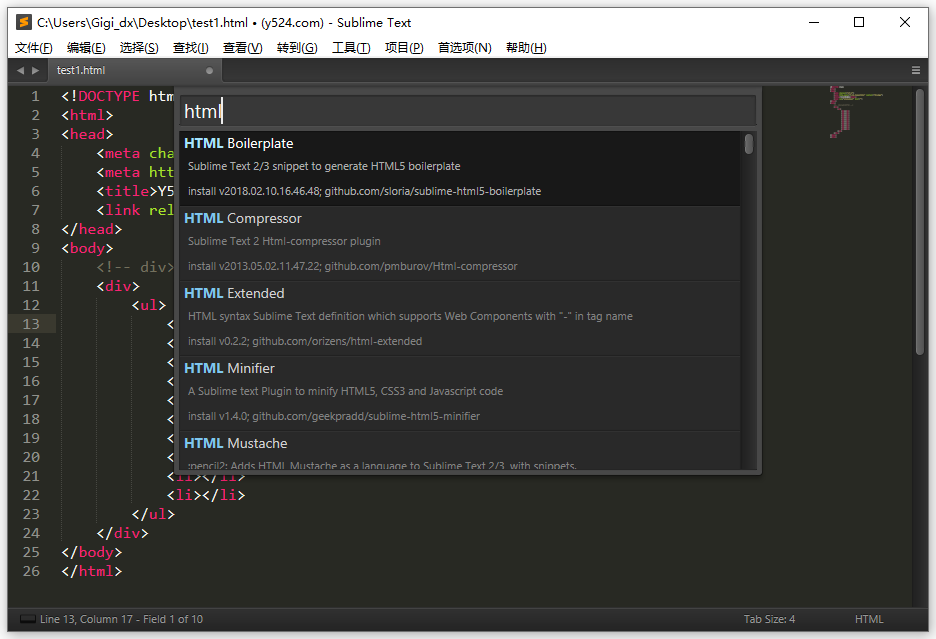Go to next tab with right arrow
Screen dimensions: 936x639
[x=35, y=70]
